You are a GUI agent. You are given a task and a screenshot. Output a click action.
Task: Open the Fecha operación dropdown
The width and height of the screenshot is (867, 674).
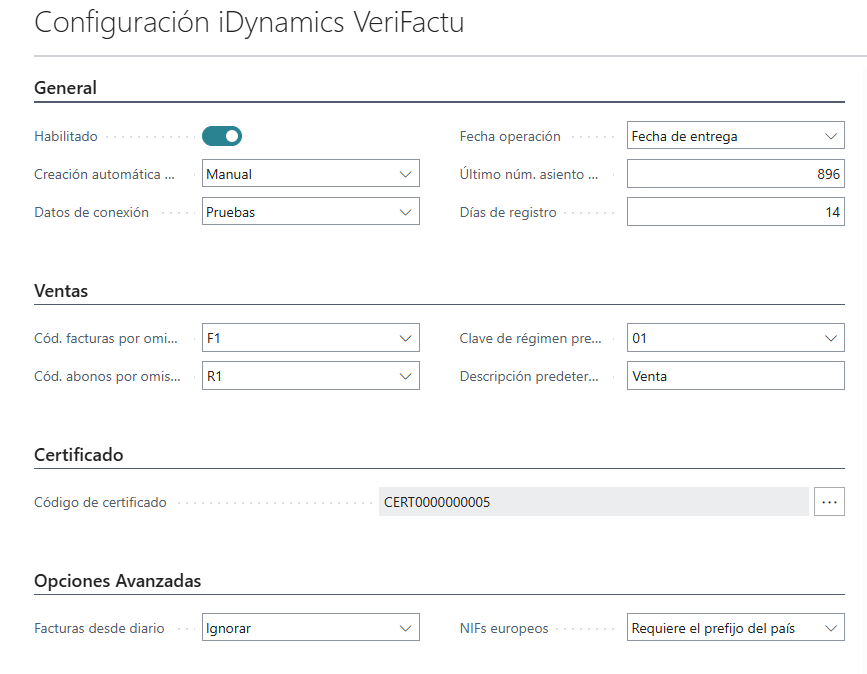(735, 136)
